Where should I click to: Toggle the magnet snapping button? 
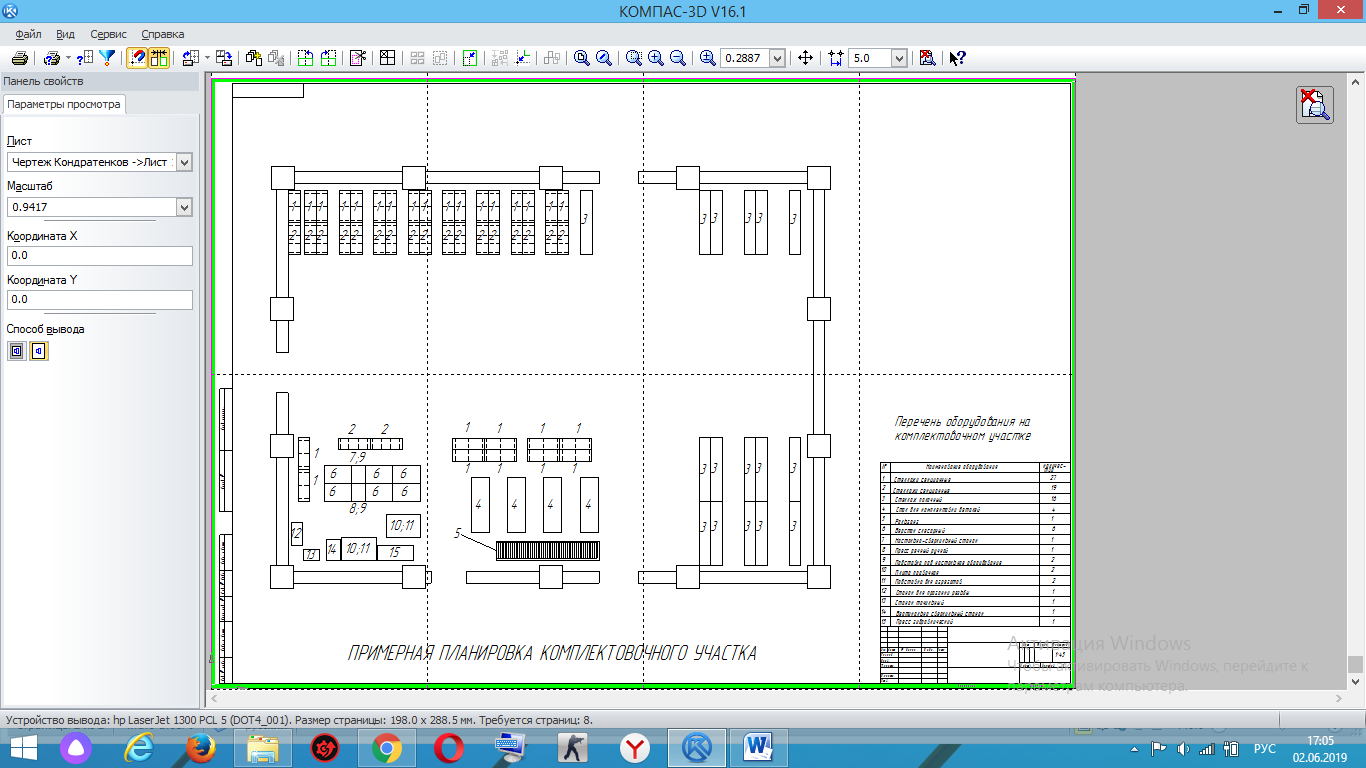click(137, 58)
